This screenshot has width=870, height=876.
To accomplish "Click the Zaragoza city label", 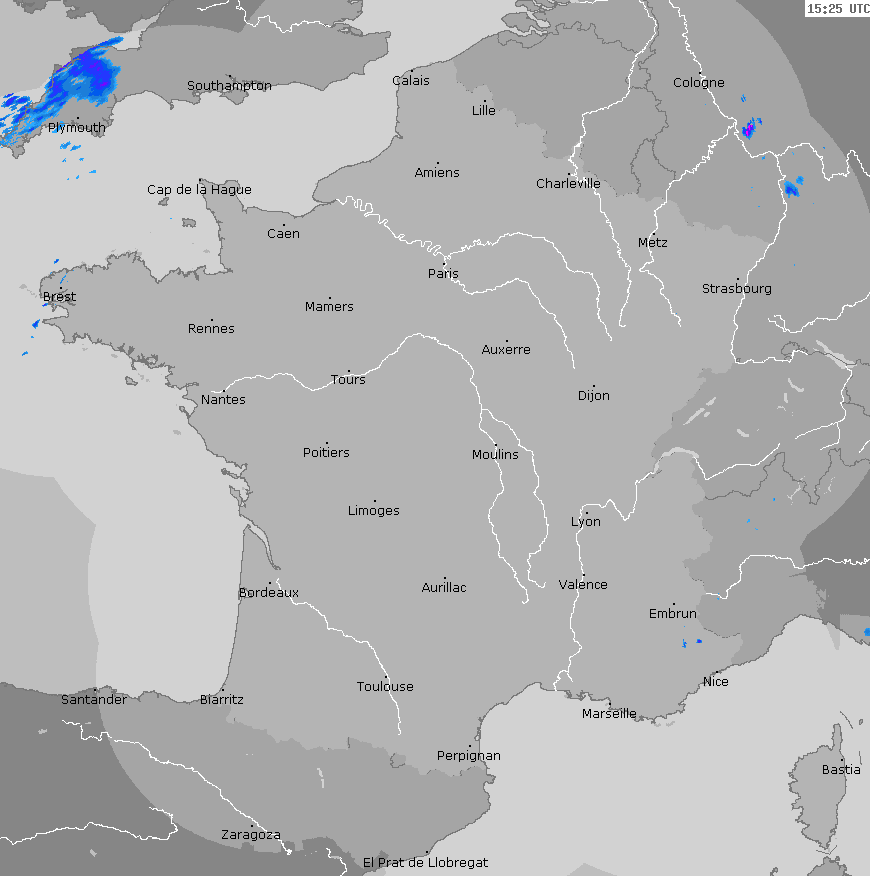I will 250,835.
